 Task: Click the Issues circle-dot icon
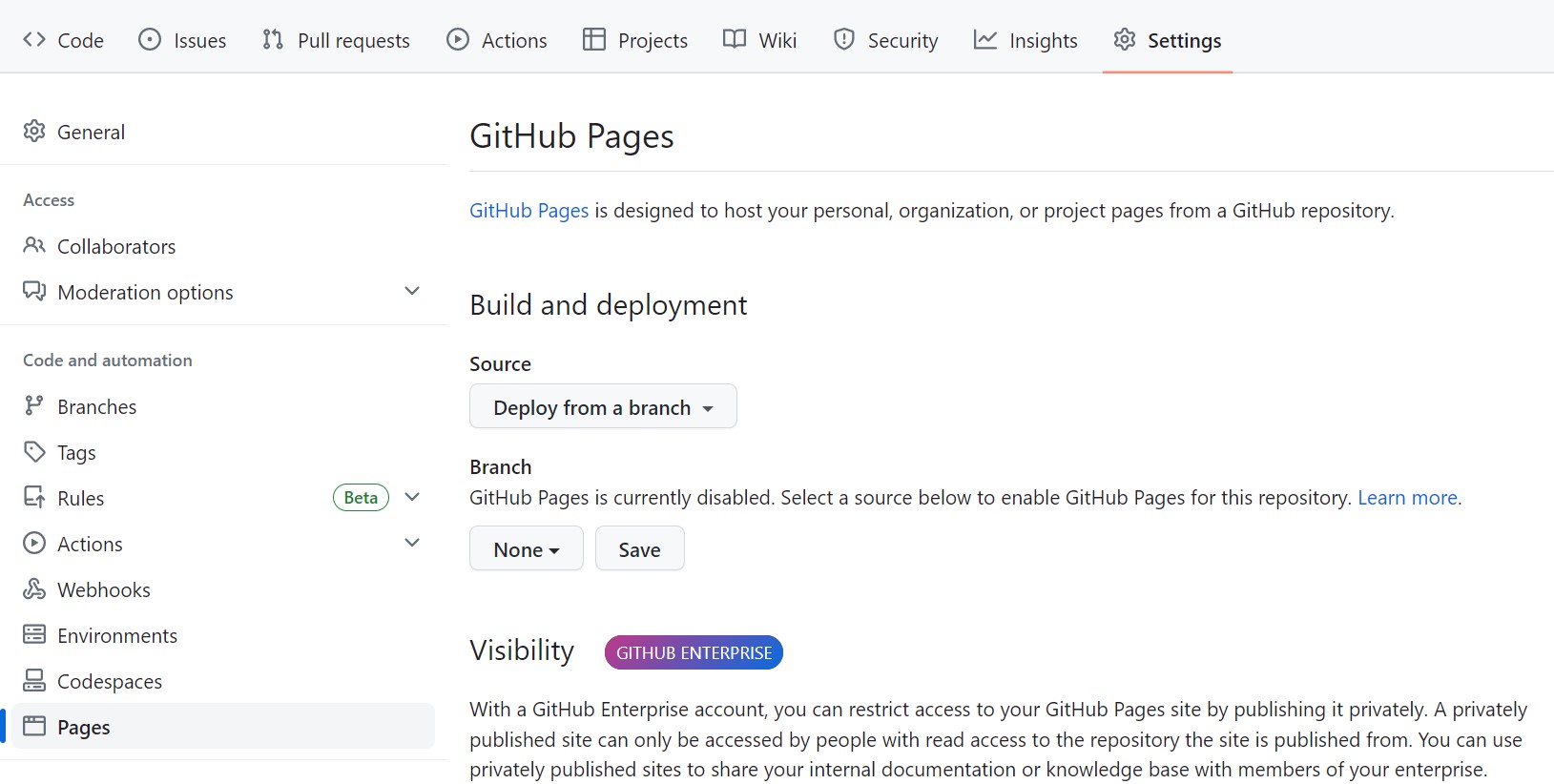pos(150,40)
